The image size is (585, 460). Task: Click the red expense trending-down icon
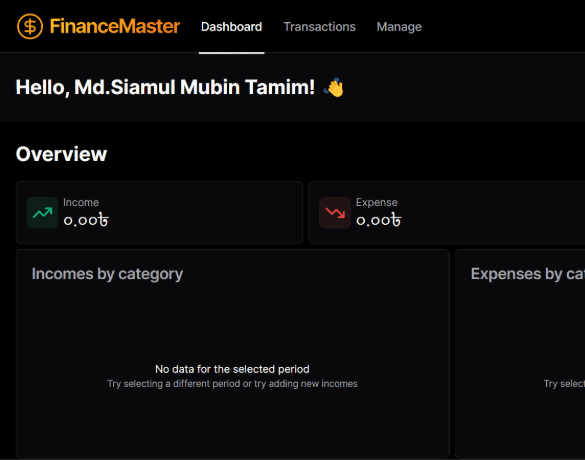click(x=335, y=213)
